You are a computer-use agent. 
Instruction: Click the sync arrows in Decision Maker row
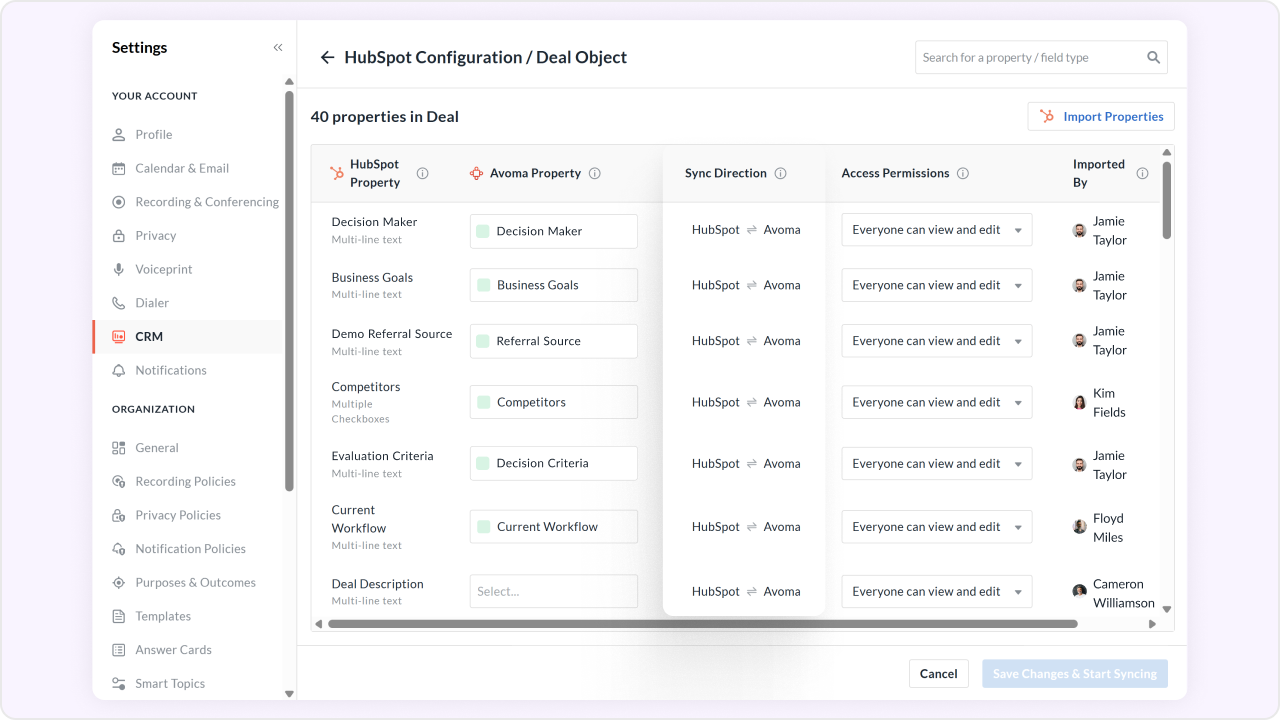tap(751, 230)
